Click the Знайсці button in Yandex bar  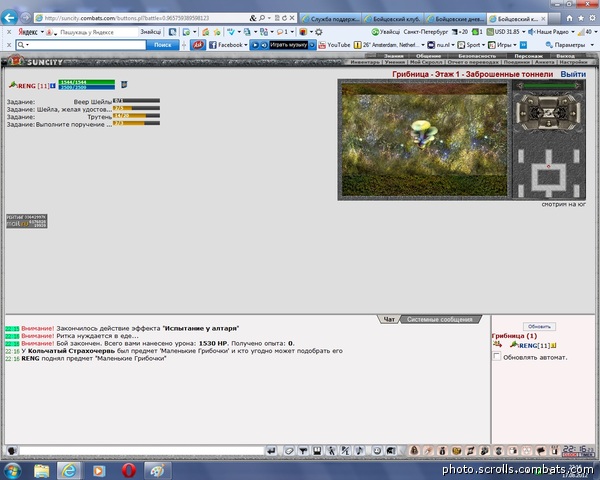150,32
